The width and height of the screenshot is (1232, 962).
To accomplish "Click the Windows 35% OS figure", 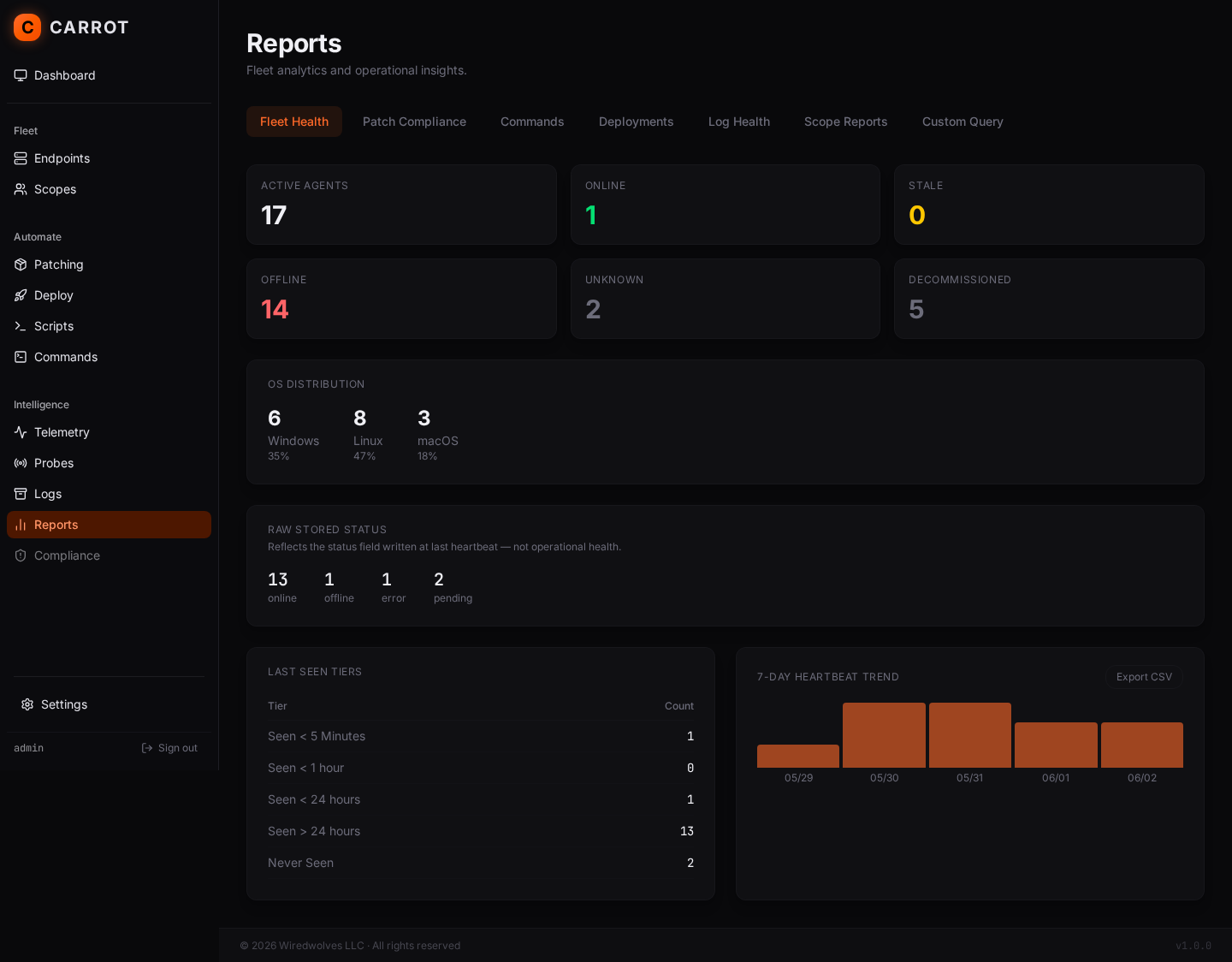I will 293,435.
